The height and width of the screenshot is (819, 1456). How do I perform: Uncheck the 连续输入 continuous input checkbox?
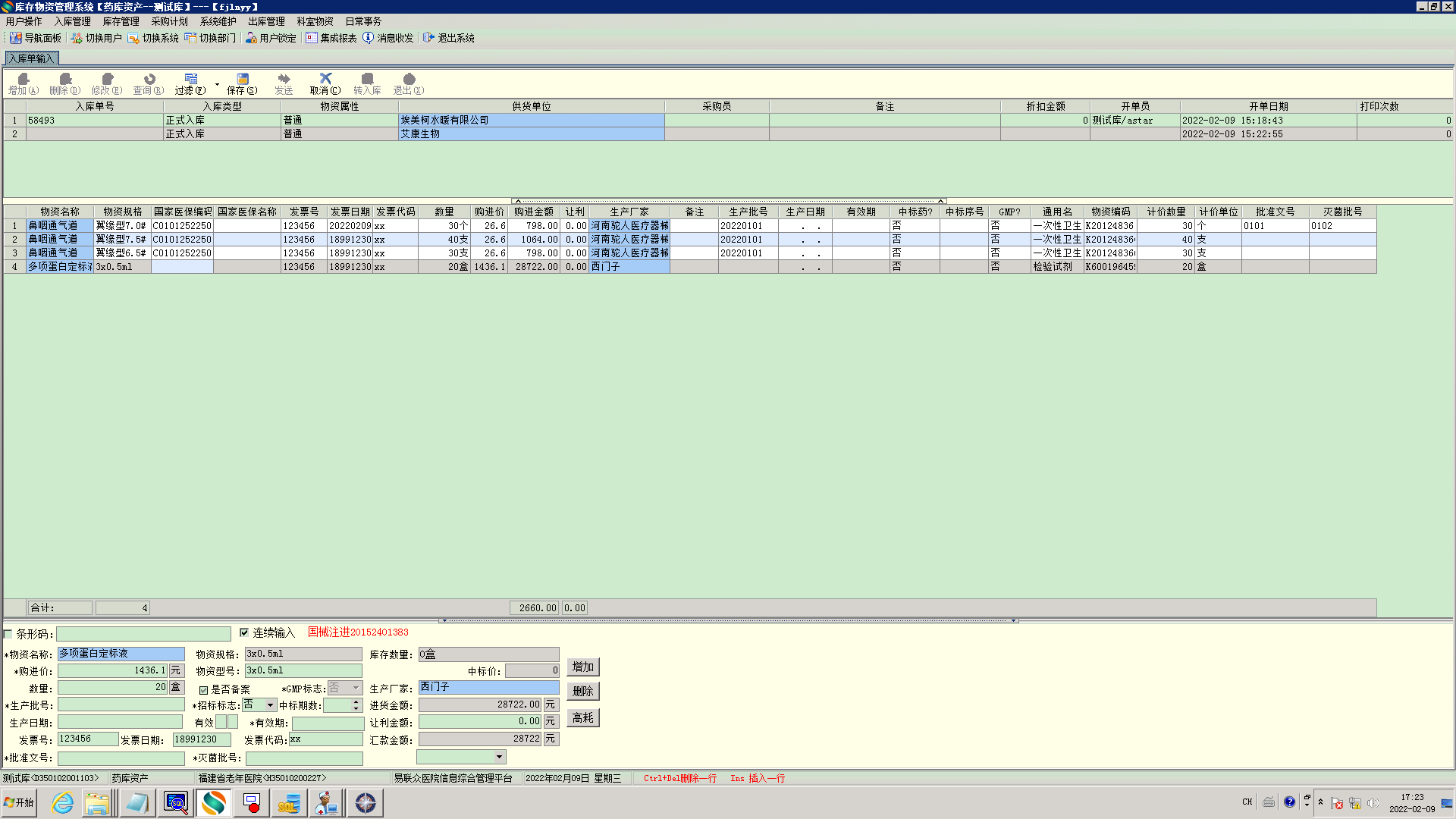click(x=244, y=632)
